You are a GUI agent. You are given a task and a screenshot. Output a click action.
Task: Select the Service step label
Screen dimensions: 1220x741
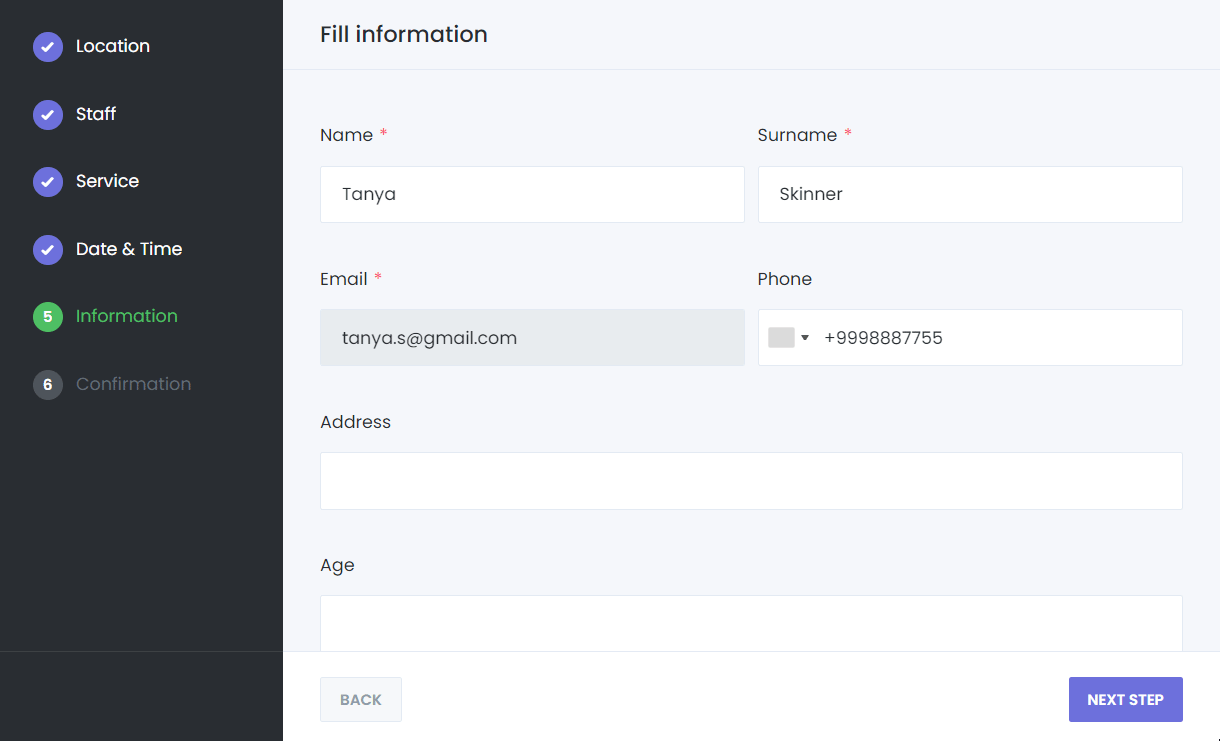tap(107, 181)
